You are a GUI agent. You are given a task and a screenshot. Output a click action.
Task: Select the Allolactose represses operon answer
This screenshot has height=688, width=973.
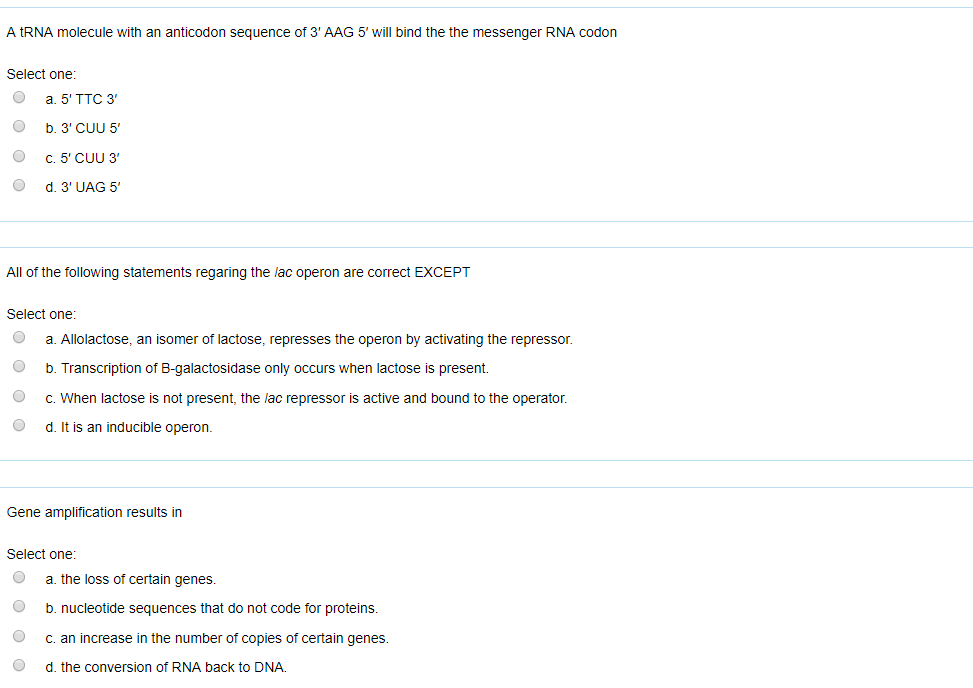coord(18,336)
